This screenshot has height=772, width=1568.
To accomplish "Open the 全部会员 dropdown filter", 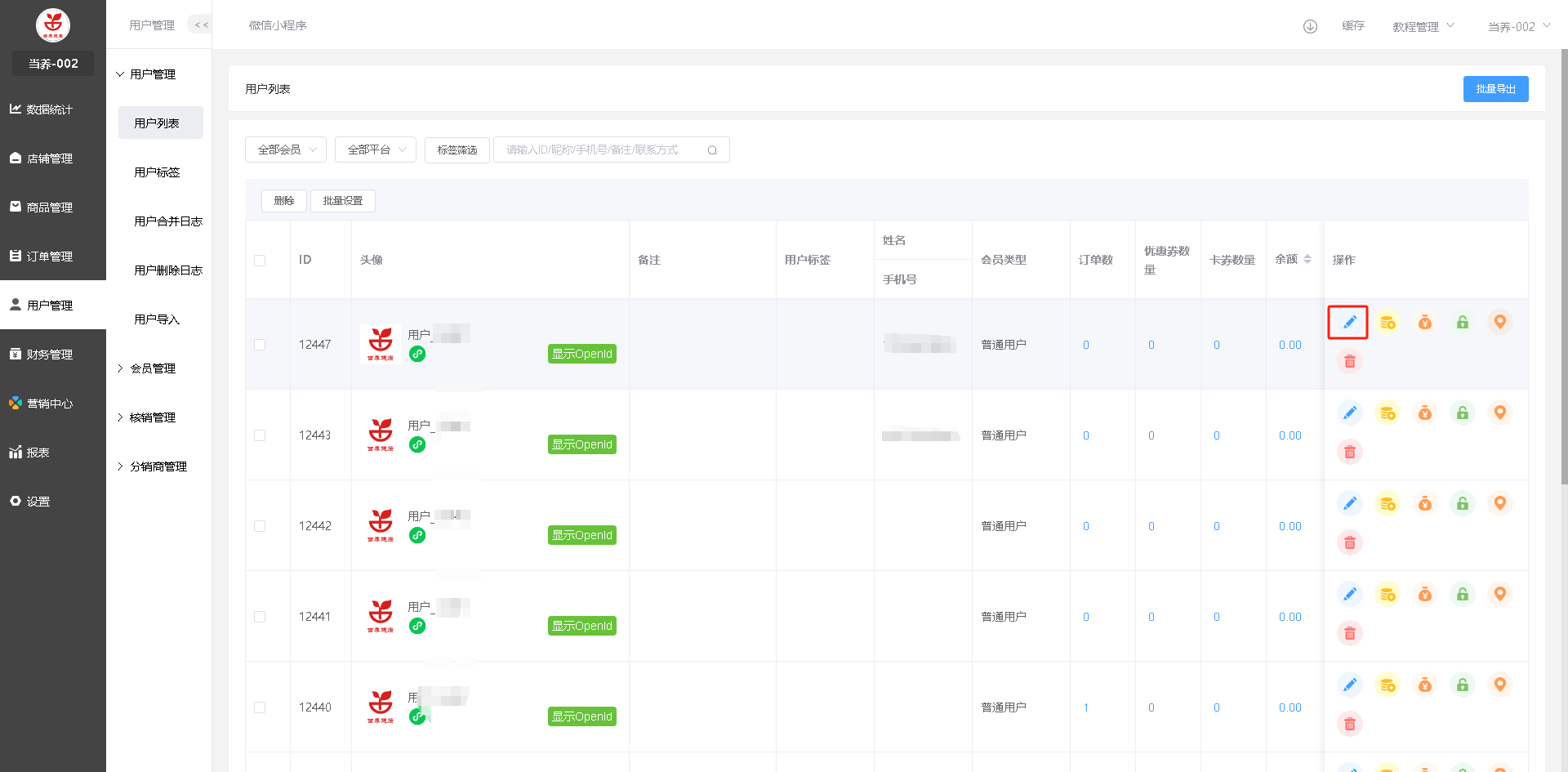I will tap(286, 150).
